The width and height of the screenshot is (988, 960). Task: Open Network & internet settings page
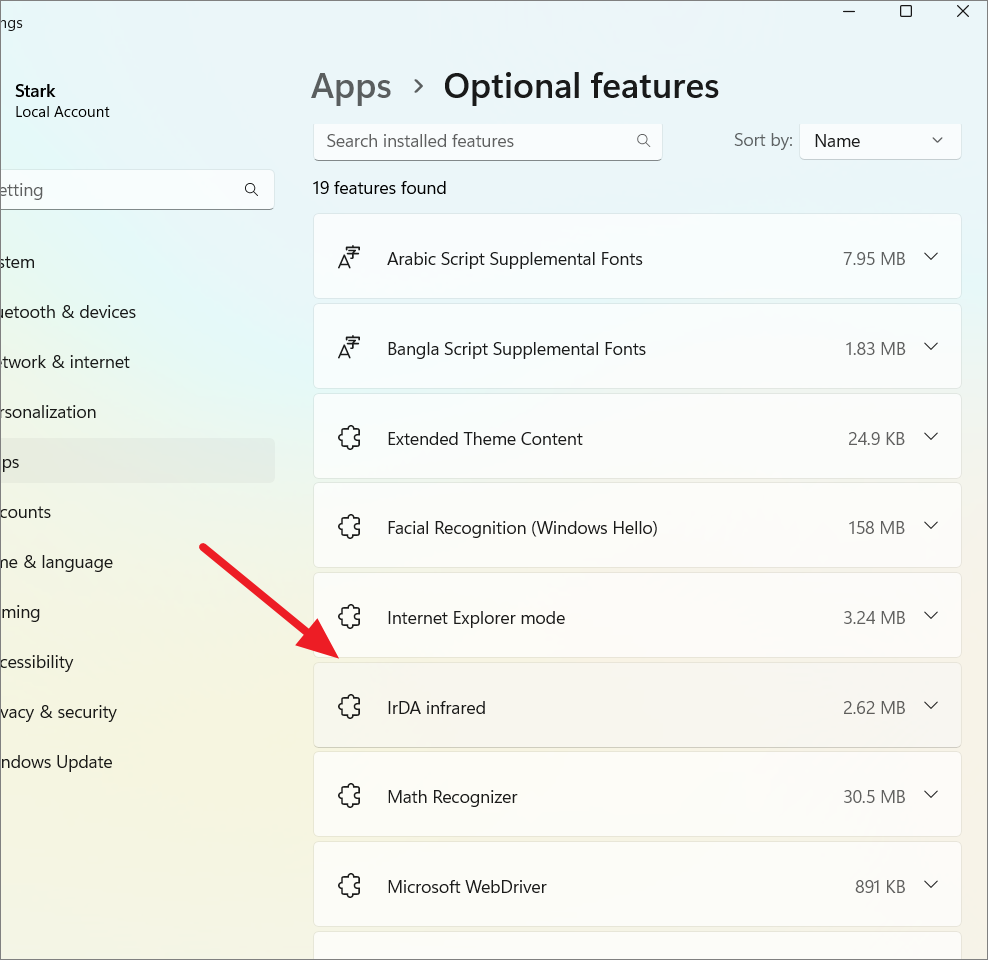pos(66,362)
